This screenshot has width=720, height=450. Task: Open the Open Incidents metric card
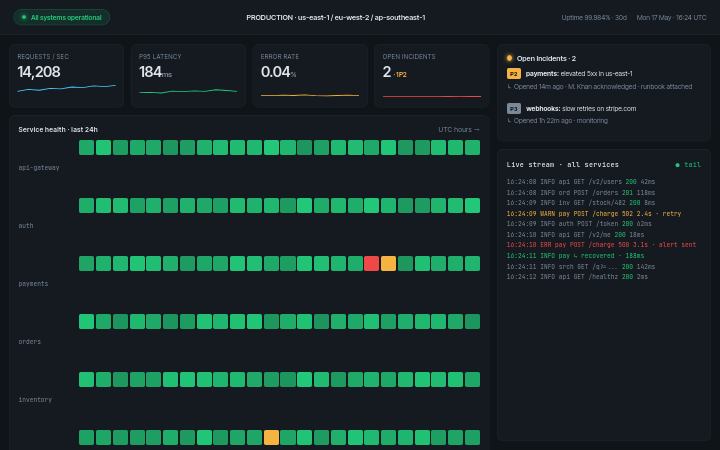coord(432,76)
